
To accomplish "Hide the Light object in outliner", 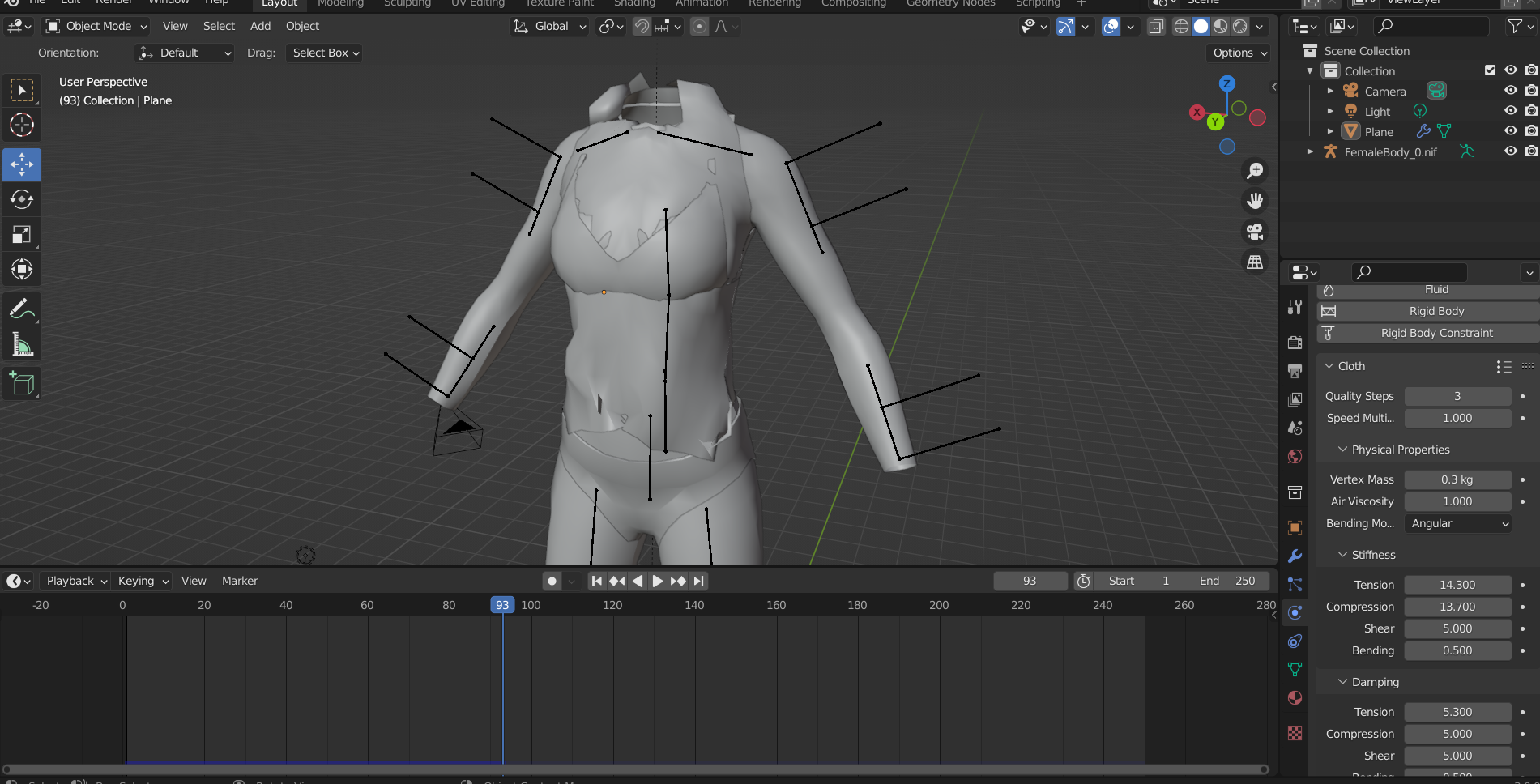I will pos(1510,111).
